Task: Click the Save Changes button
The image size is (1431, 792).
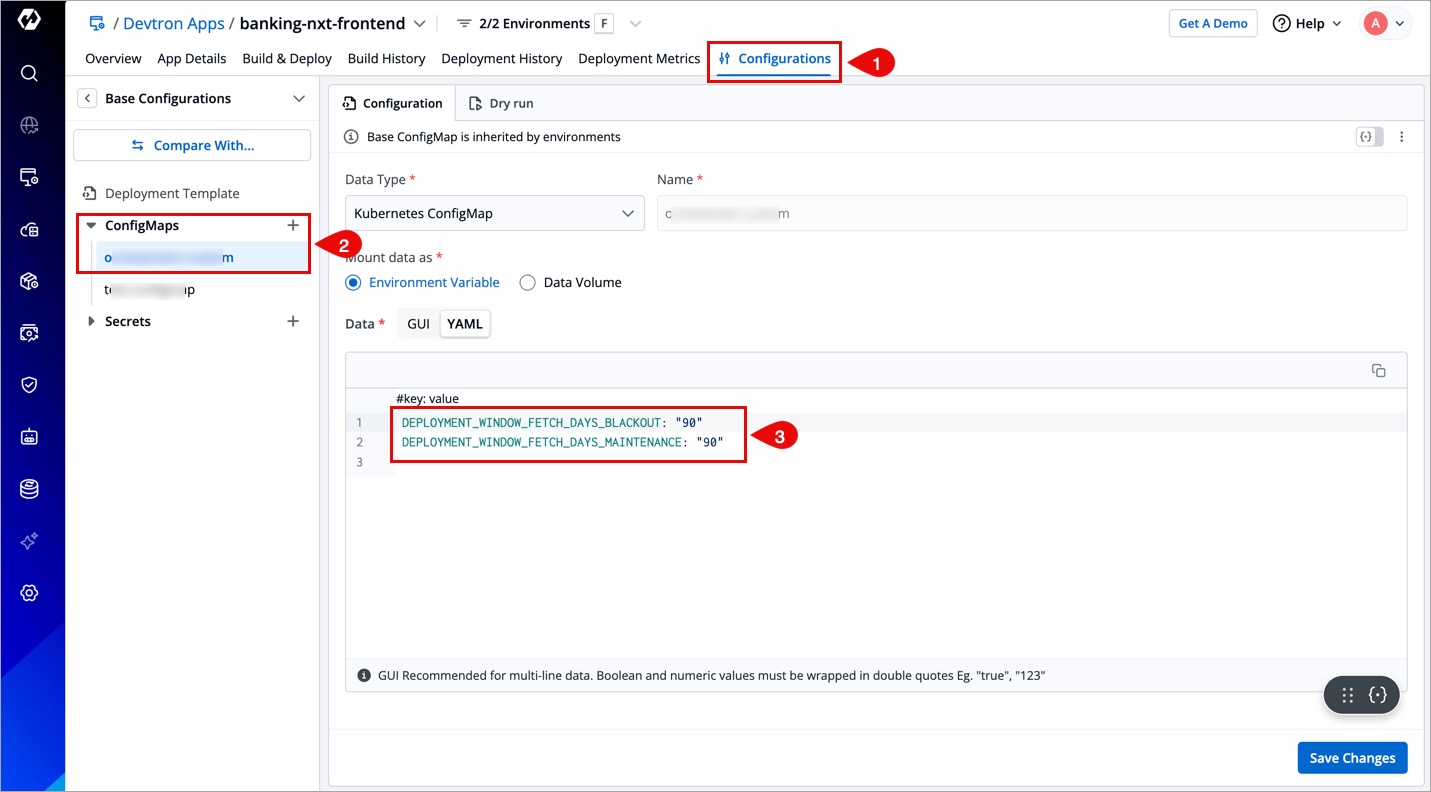Action: click(1352, 758)
